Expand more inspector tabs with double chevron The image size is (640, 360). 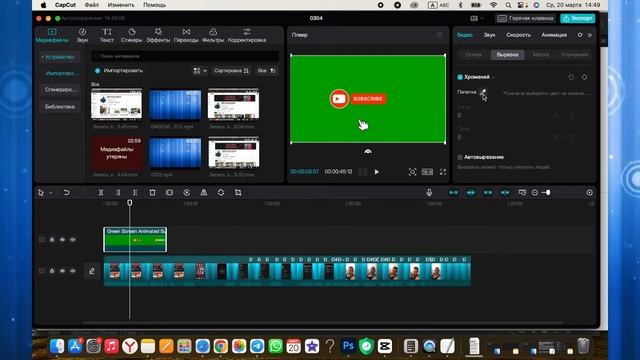point(590,35)
